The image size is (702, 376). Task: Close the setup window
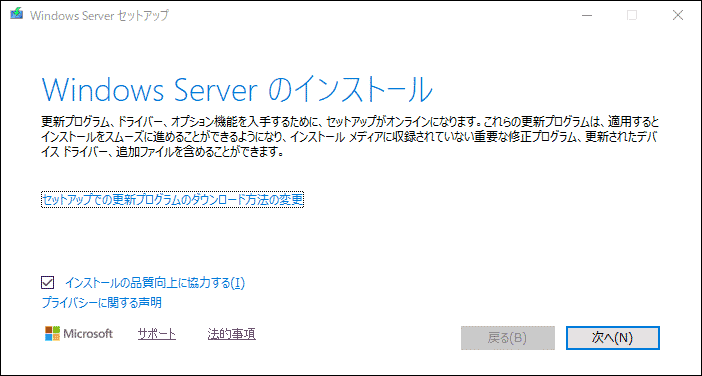(x=678, y=15)
